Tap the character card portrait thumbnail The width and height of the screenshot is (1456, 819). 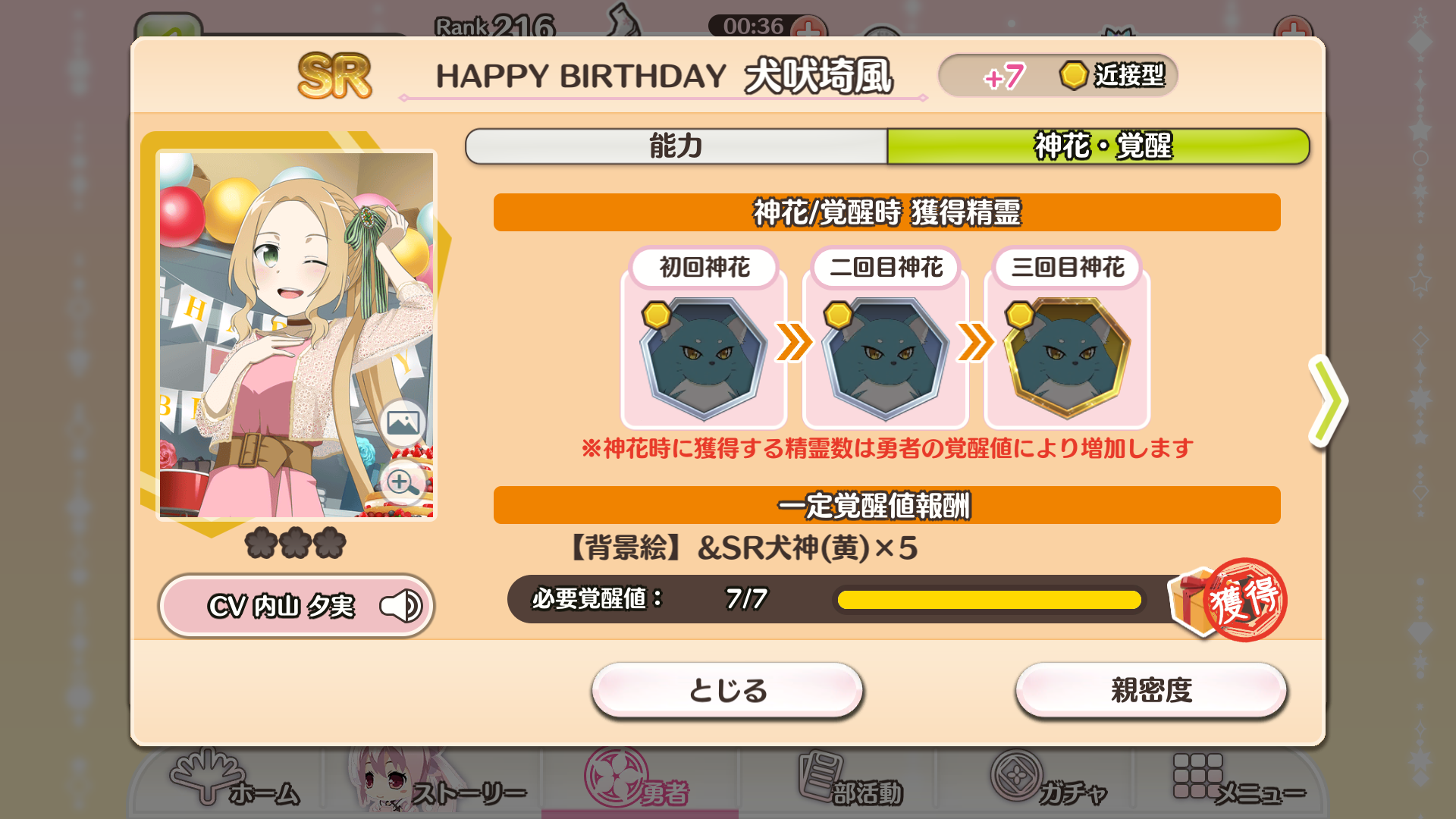click(x=297, y=335)
